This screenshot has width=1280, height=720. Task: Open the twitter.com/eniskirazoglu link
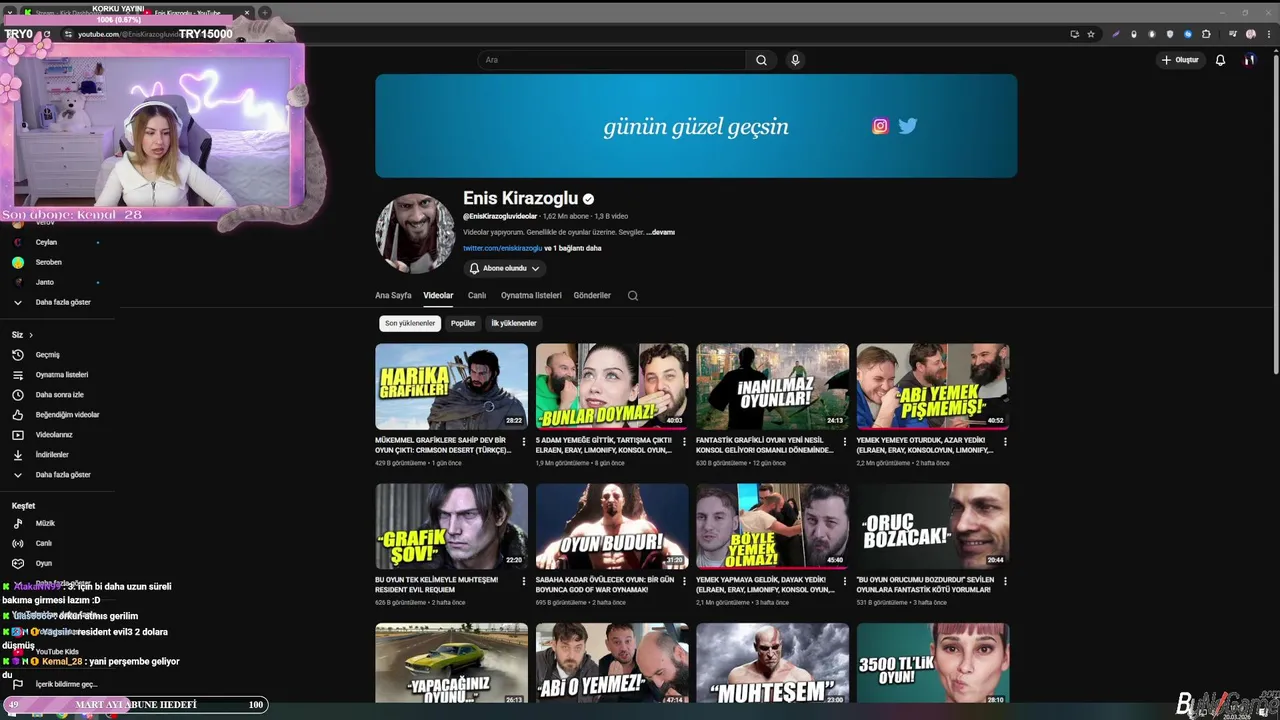click(502, 248)
